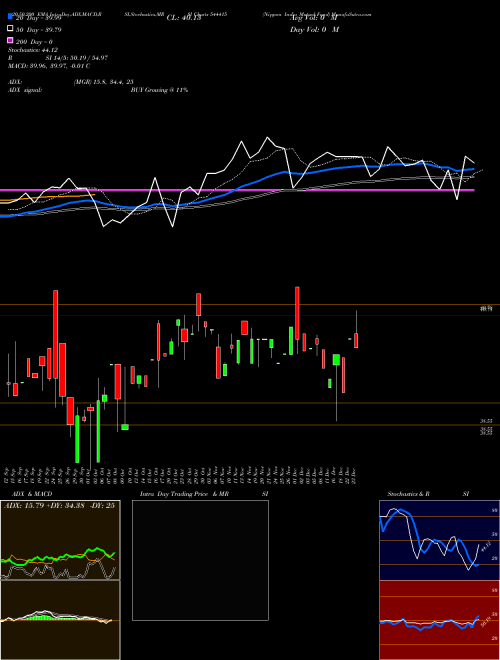Open the MACD histogram mini chart

[x=60, y=620]
